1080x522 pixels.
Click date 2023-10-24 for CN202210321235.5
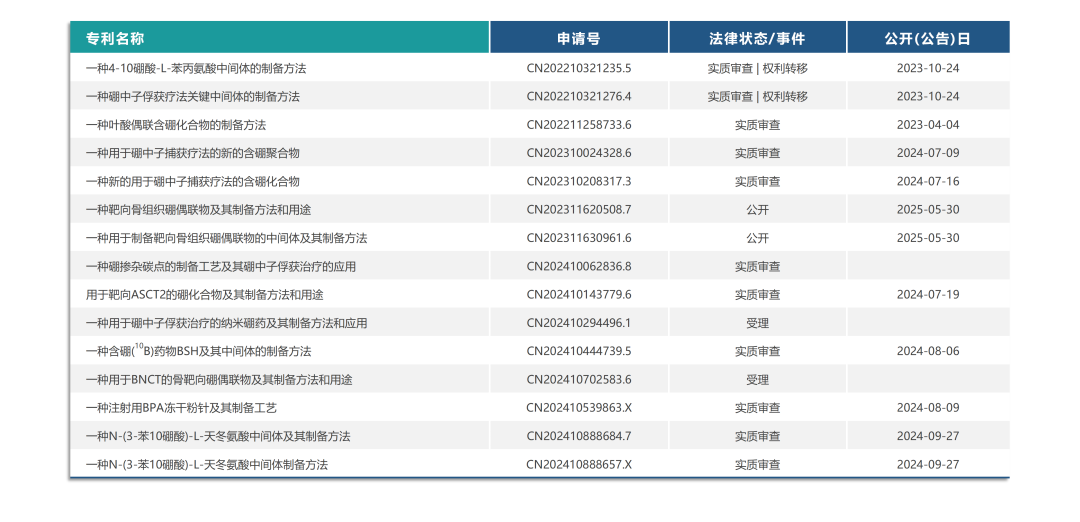pos(928,68)
